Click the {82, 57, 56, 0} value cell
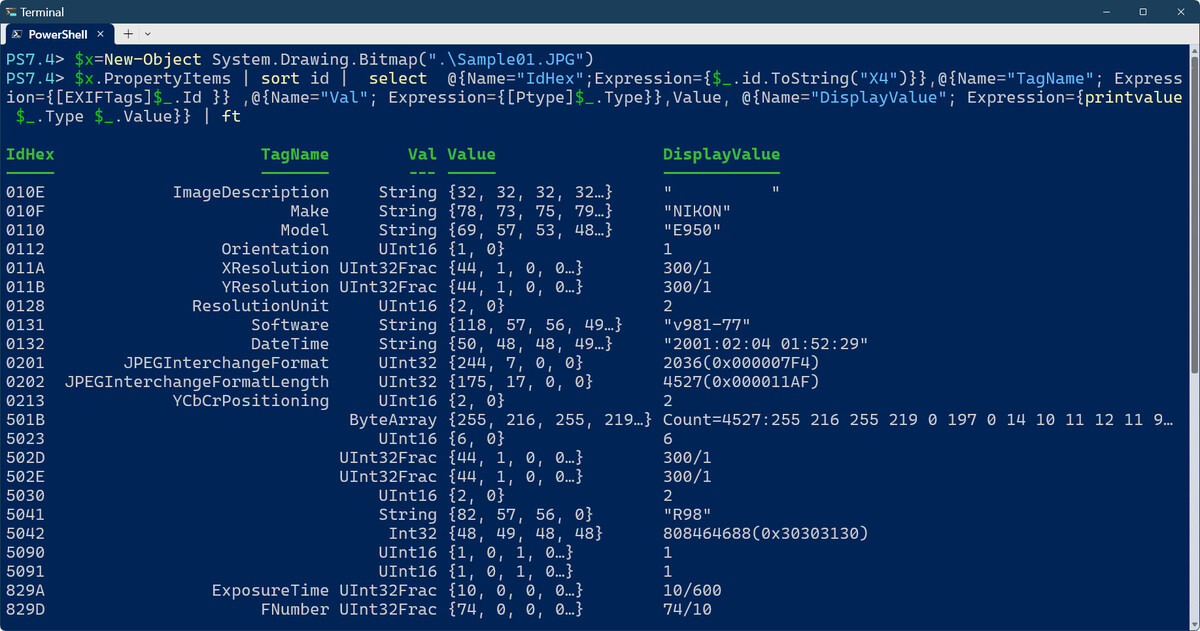The width and height of the screenshot is (1200, 631). [x=520, y=515]
